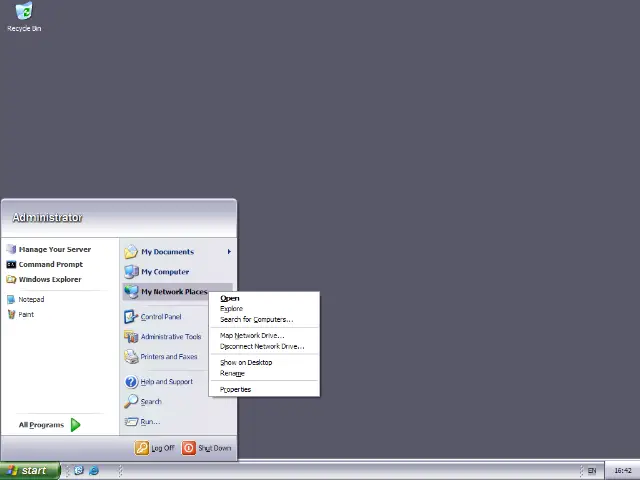Select Search for Computers... in the context menu
The image size is (640, 480).
pos(264,320)
